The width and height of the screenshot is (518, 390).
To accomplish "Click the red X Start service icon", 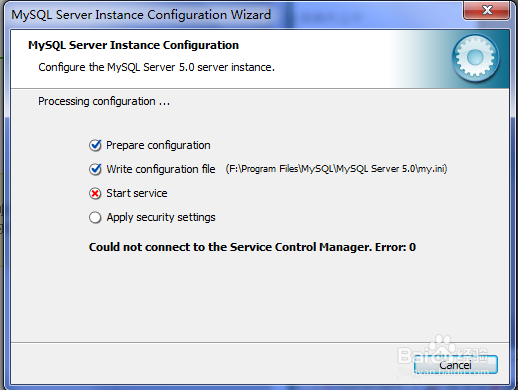I will point(95,193).
